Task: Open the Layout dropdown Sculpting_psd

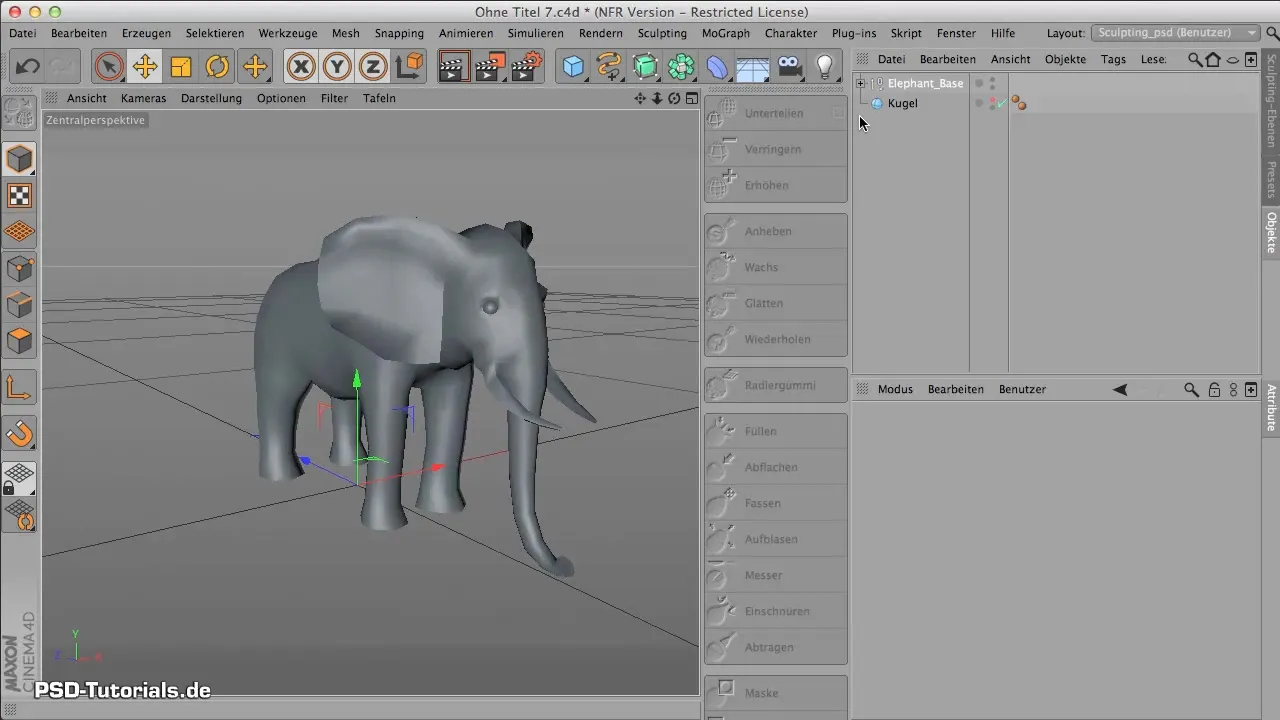Action: coord(1174,33)
